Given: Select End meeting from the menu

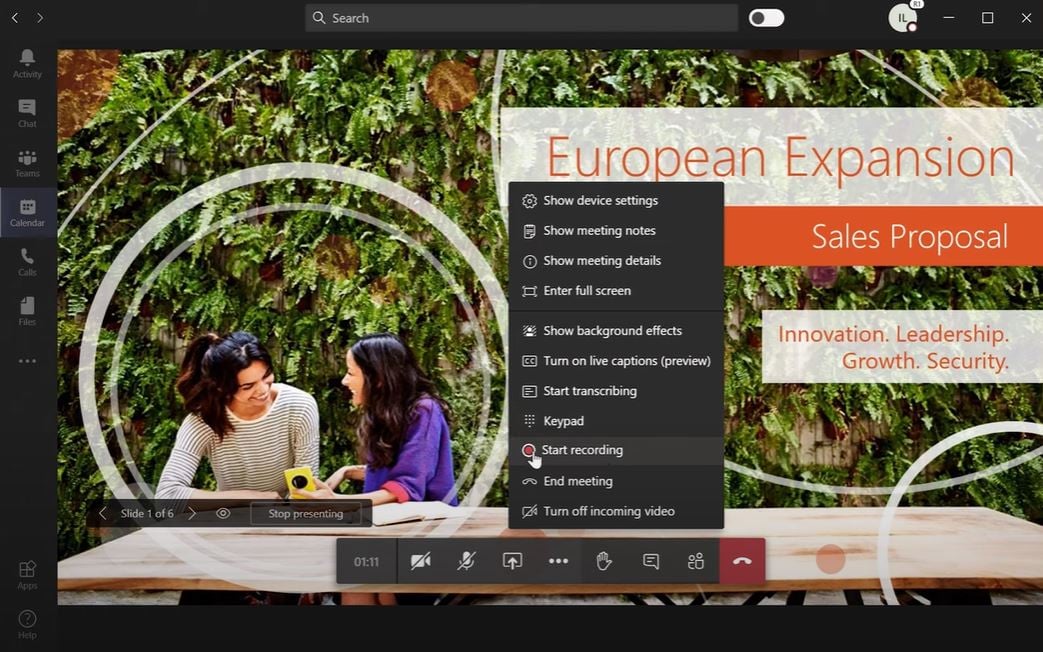Looking at the screenshot, I should point(616,481).
